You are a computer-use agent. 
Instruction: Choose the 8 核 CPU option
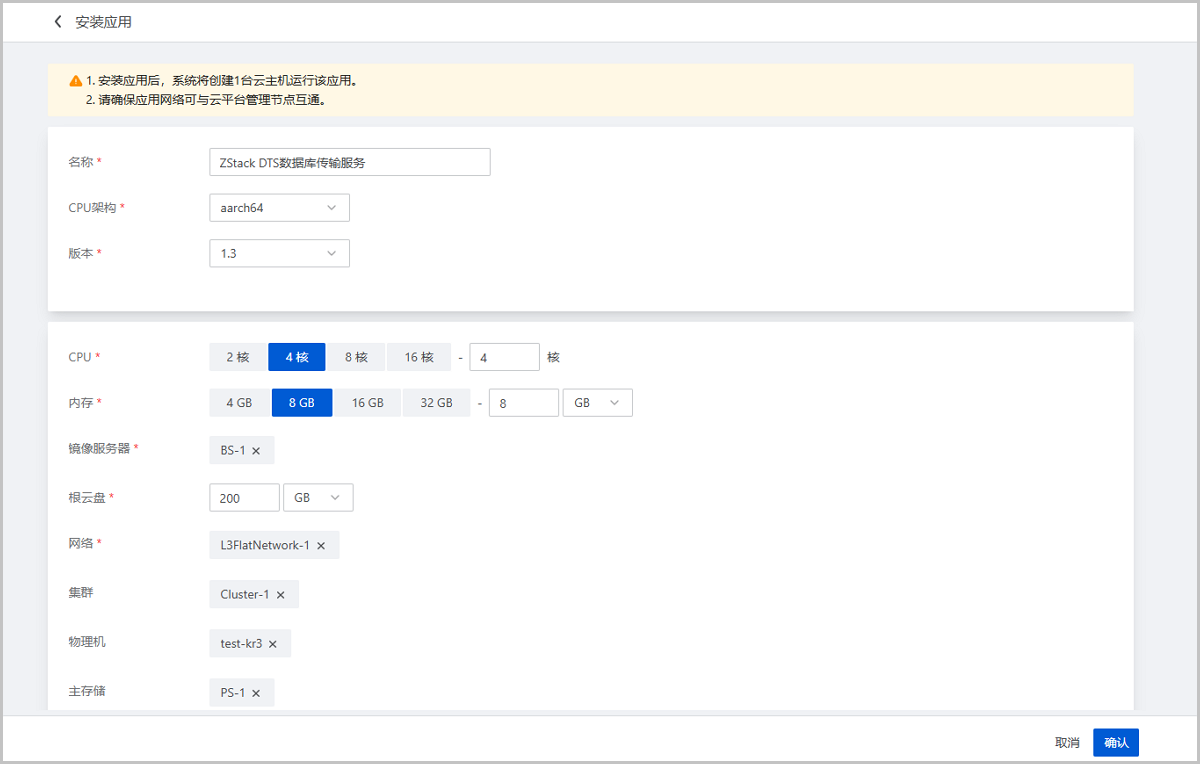357,357
